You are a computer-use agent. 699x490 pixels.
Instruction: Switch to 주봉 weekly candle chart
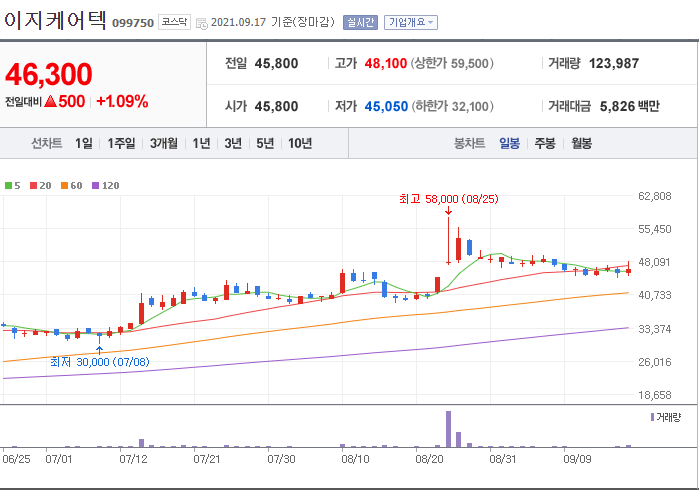(x=545, y=144)
